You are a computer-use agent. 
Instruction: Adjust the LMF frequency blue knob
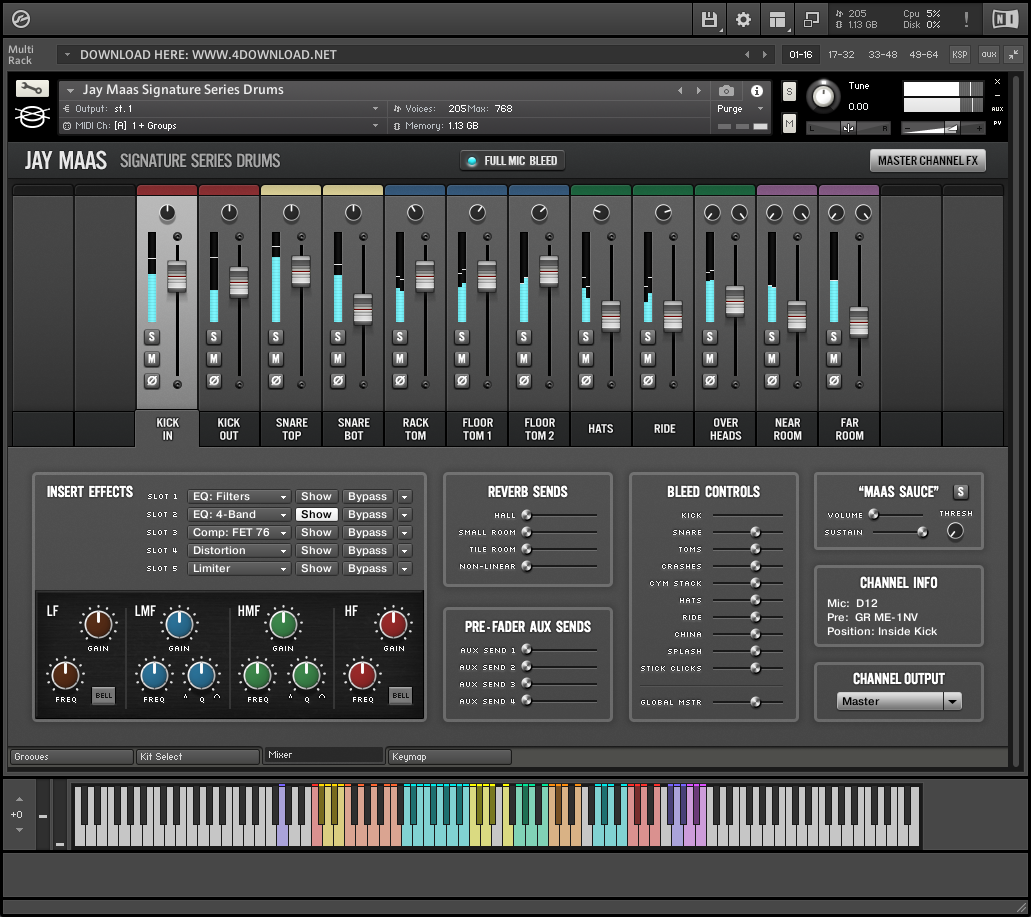click(x=154, y=676)
